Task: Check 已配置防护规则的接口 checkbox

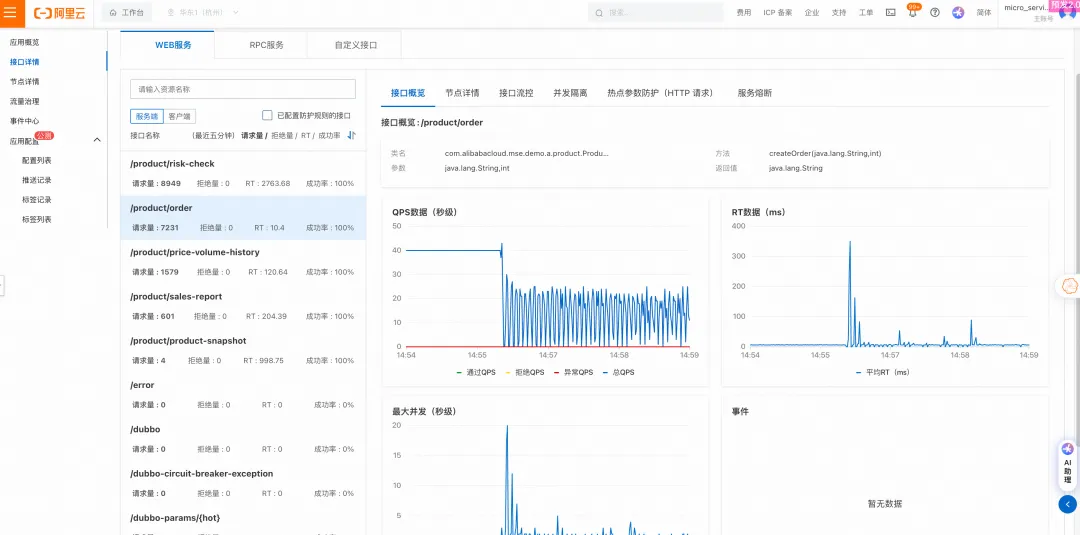Action: [267, 116]
